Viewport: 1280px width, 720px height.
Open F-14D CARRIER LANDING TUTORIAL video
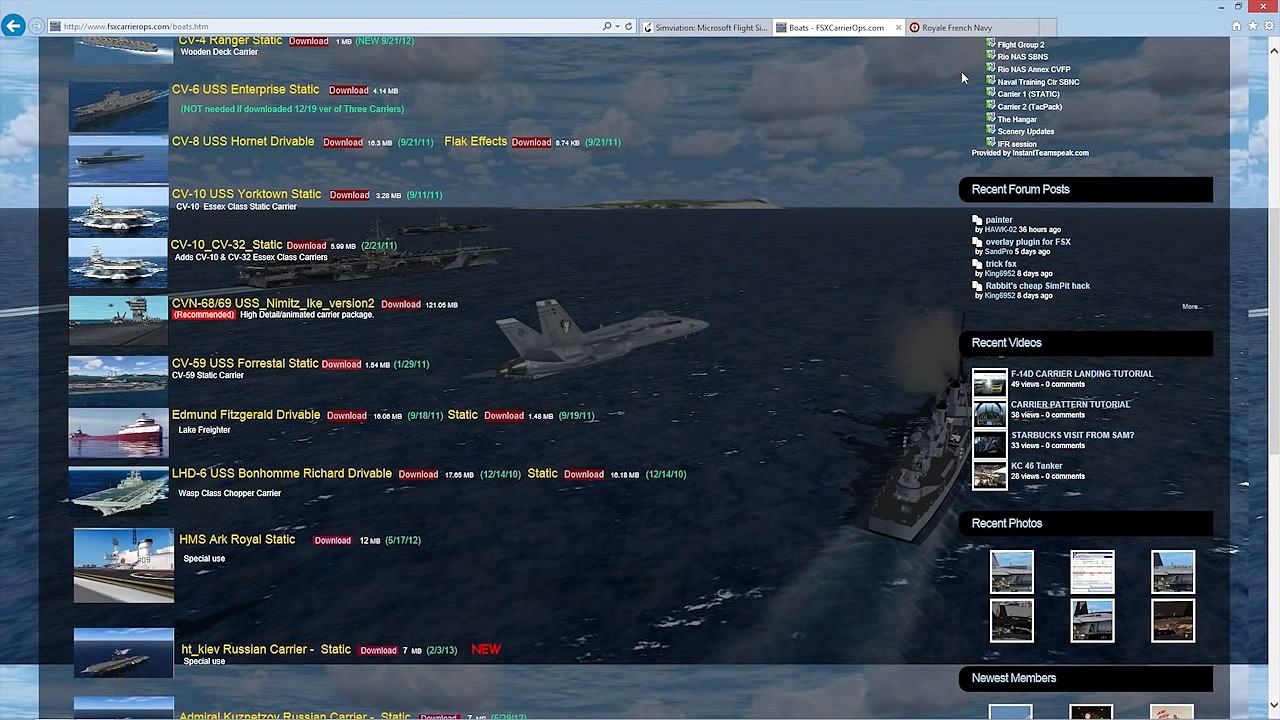1082,374
